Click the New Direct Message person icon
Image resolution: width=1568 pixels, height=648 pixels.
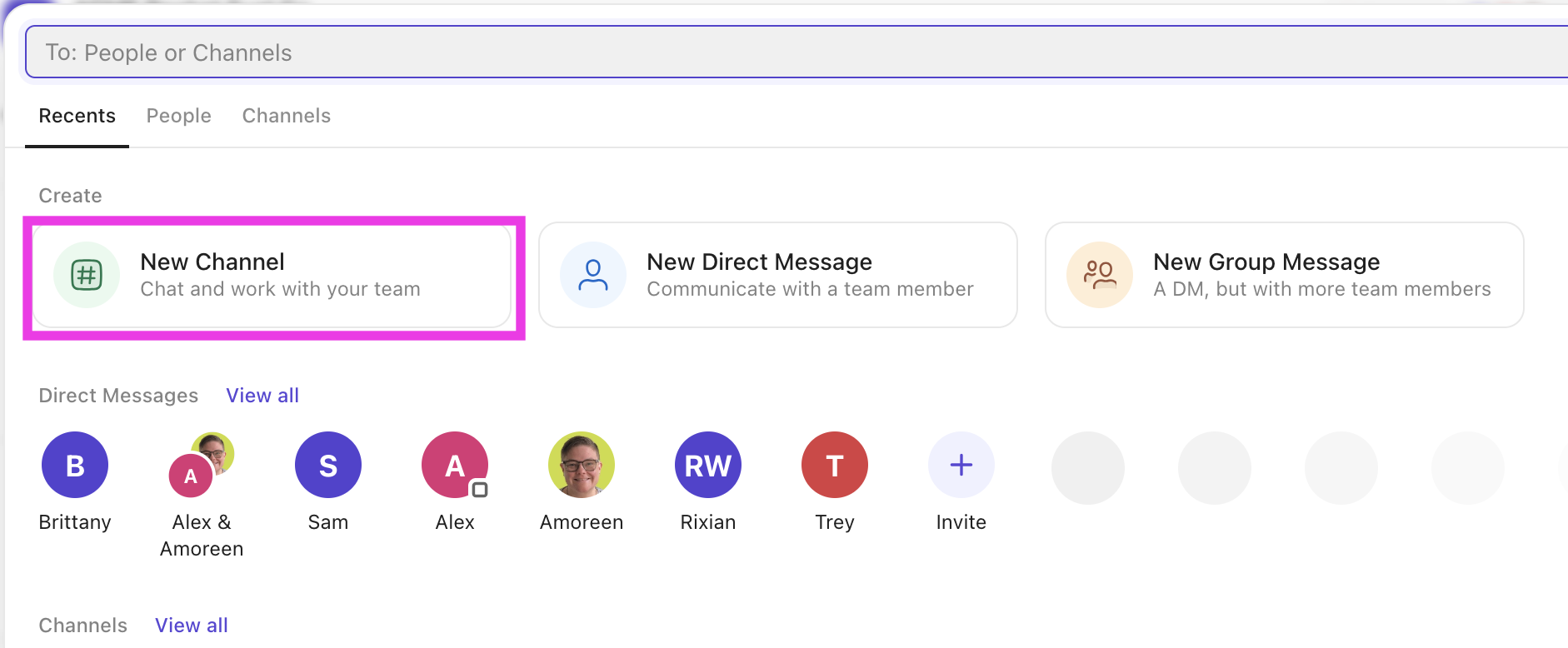pos(593,274)
